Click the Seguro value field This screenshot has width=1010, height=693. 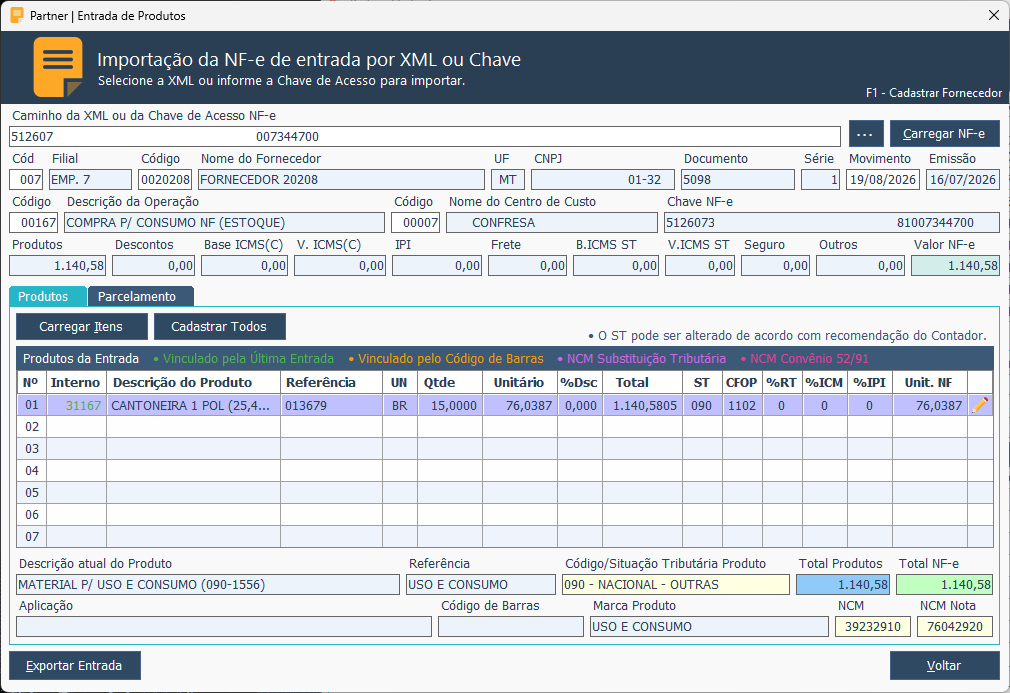coord(776,266)
